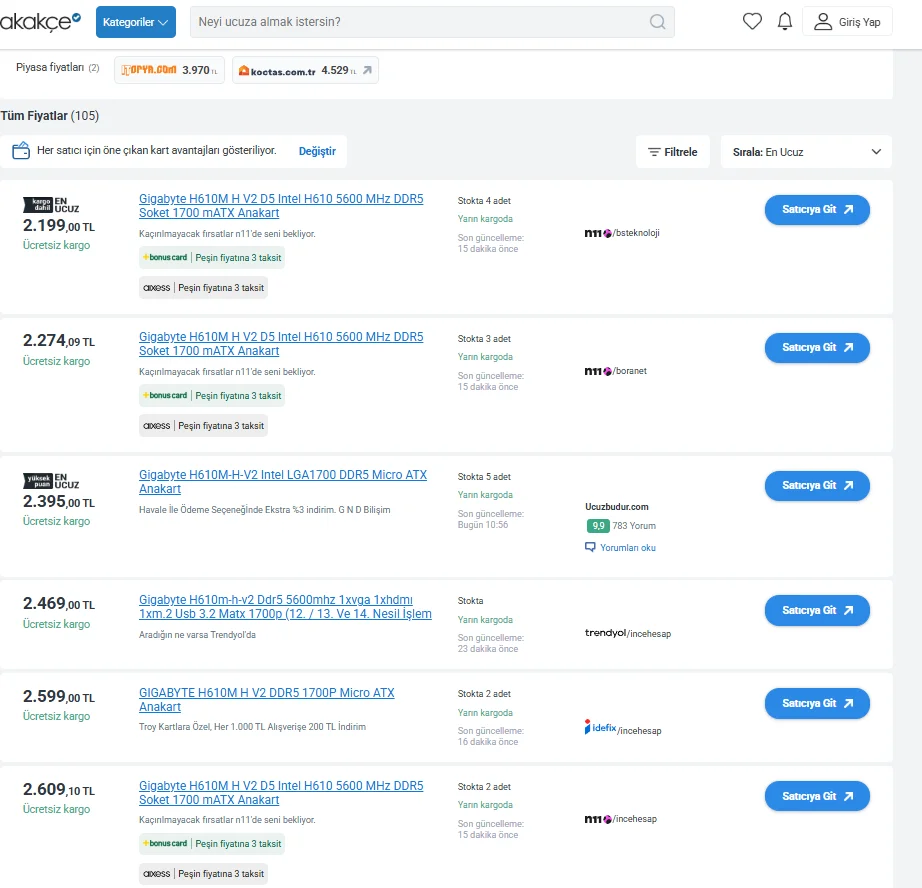Click the 2.469,00 TL price
Viewport: 922px width, 888px height.
(x=59, y=603)
